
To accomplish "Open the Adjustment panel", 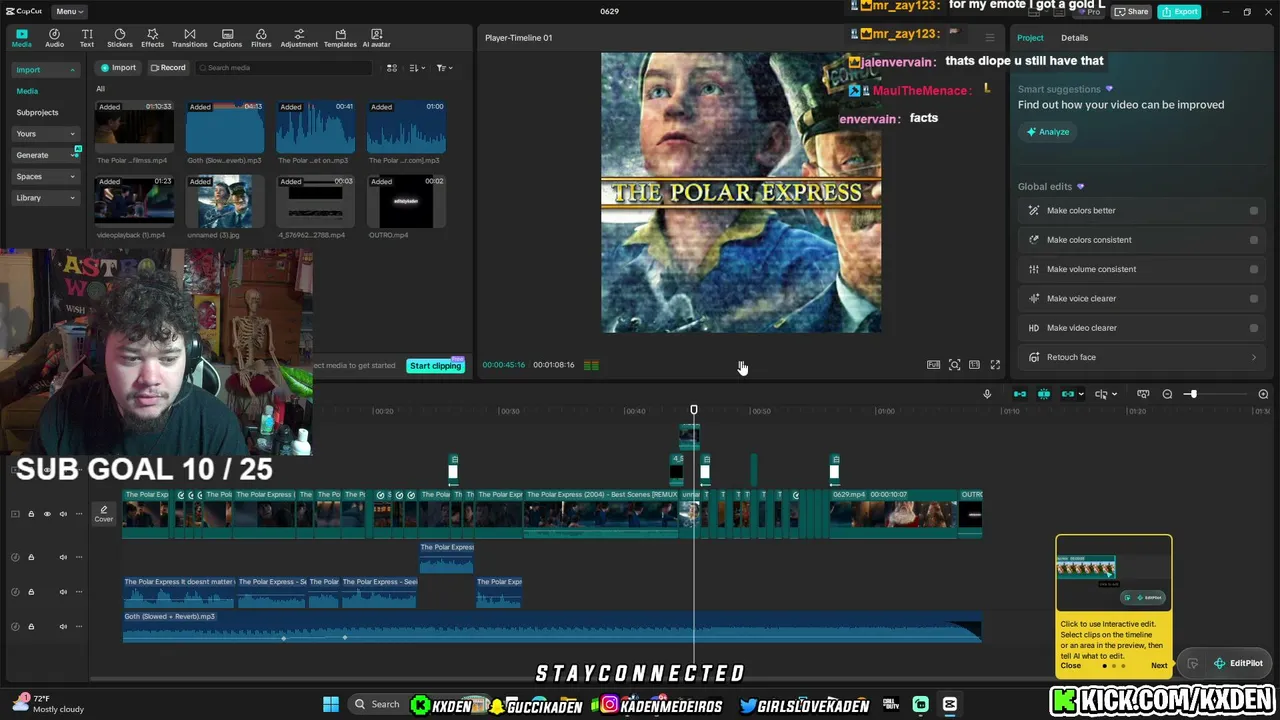I will pos(299,38).
